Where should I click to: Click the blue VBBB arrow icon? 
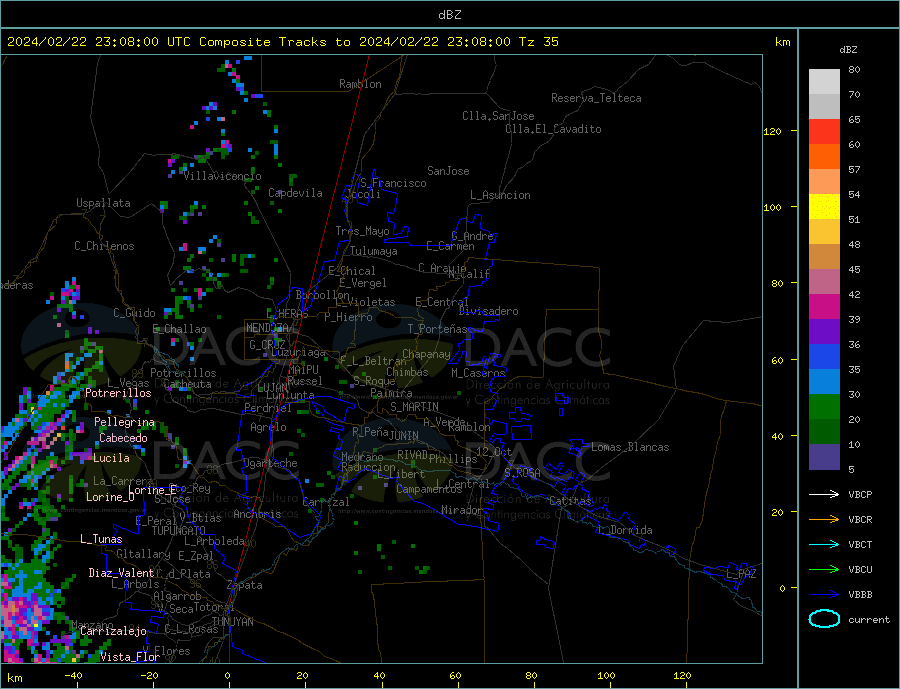click(x=824, y=594)
